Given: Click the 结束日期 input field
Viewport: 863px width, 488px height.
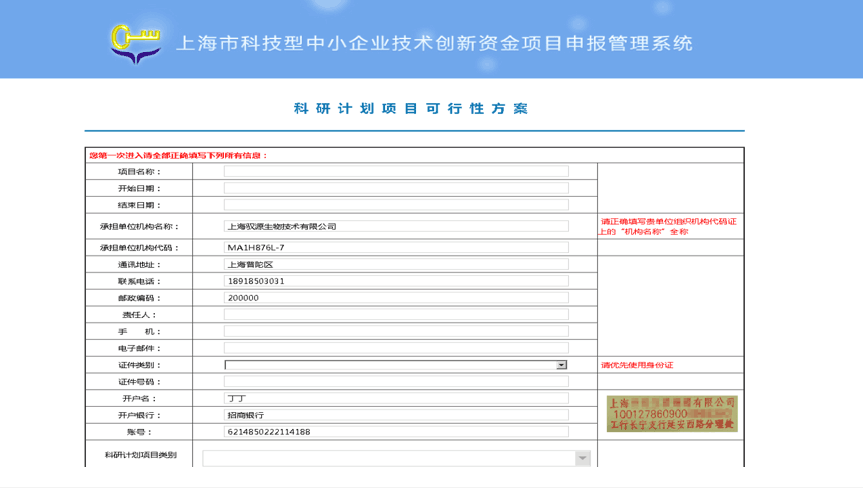Looking at the screenshot, I should click(x=396, y=205).
